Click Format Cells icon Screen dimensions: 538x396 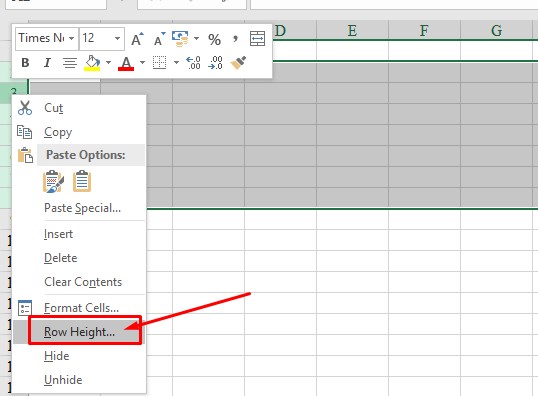(25, 308)
